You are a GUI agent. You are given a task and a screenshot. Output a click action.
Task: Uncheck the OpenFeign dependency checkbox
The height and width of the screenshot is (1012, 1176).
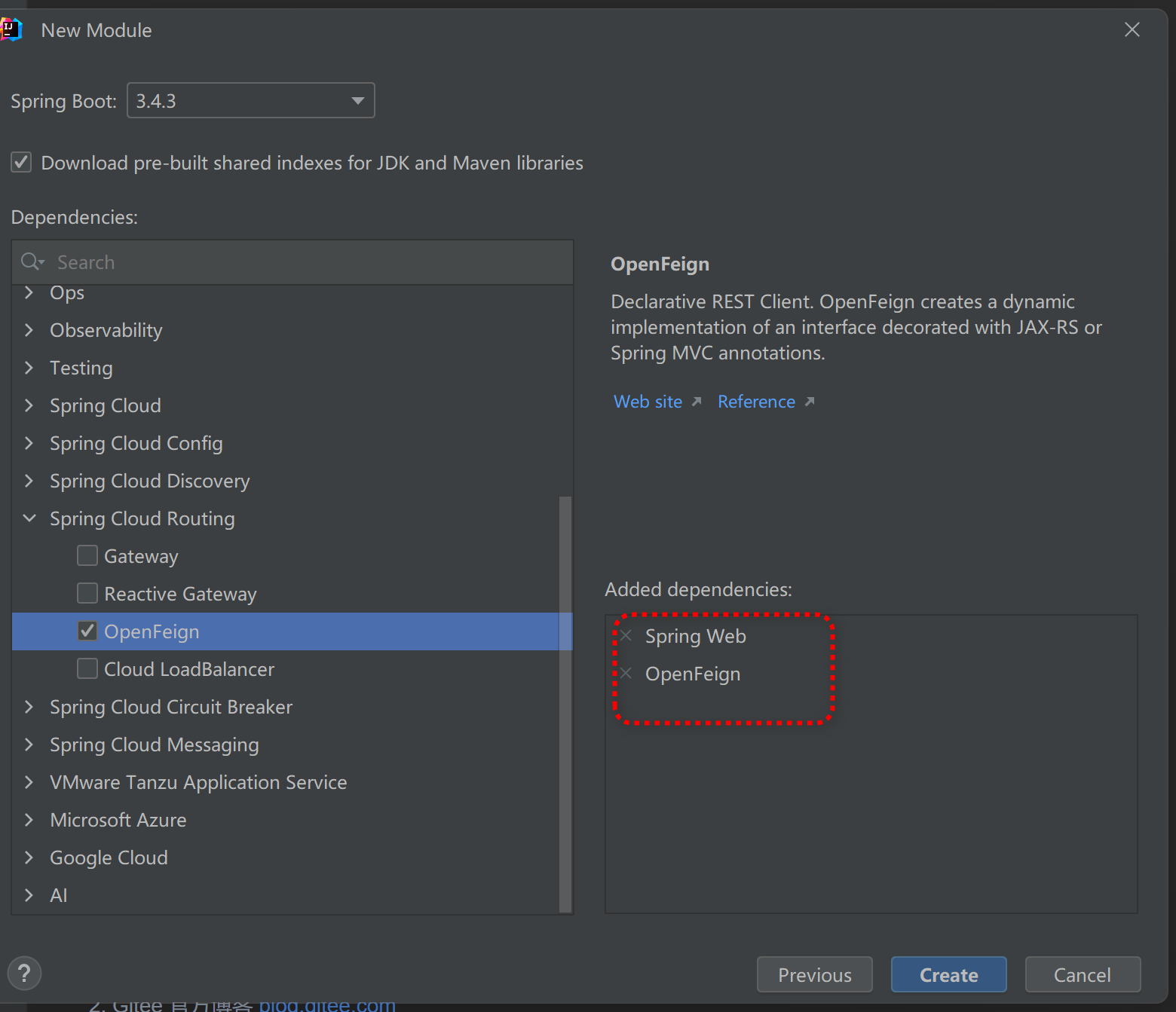tap(87, 631)
